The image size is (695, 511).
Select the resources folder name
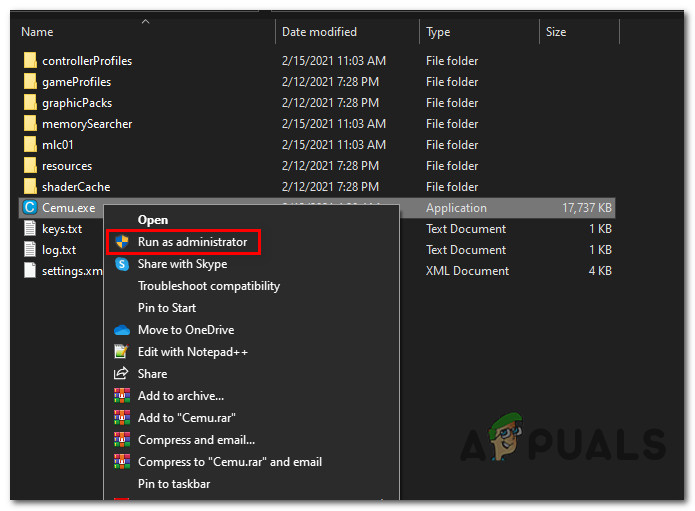click(x=67, y=166)
